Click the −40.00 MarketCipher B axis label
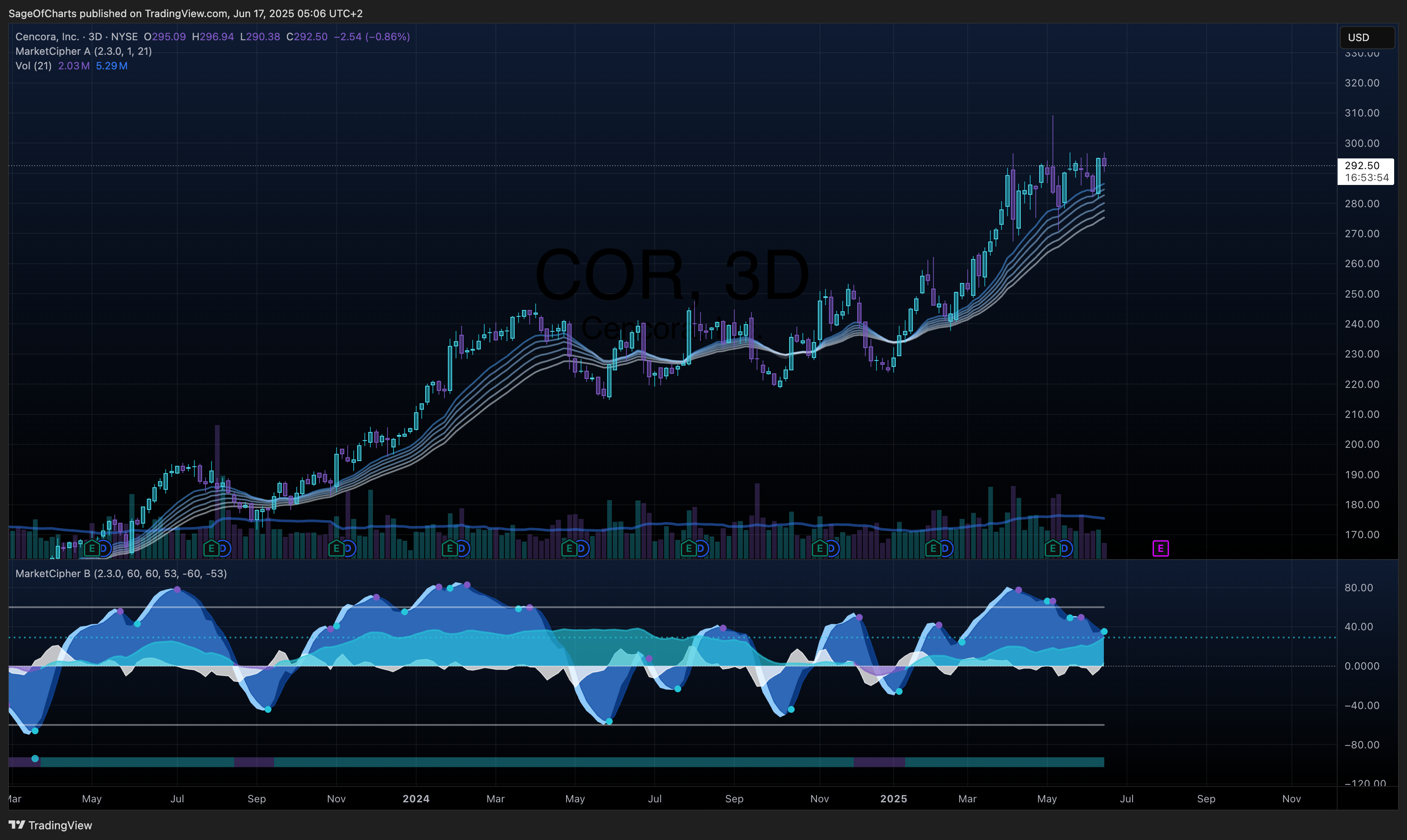The width and height of the screenshot is (1407, 840). (1362, 706)
